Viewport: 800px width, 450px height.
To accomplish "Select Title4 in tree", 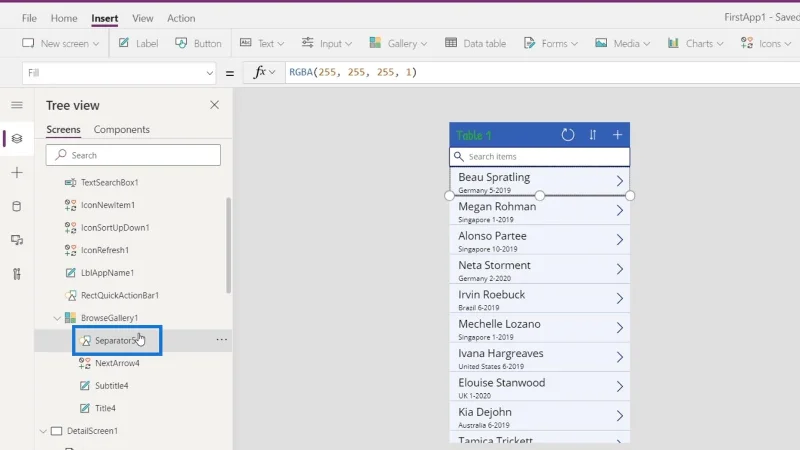I will (105, 408).
